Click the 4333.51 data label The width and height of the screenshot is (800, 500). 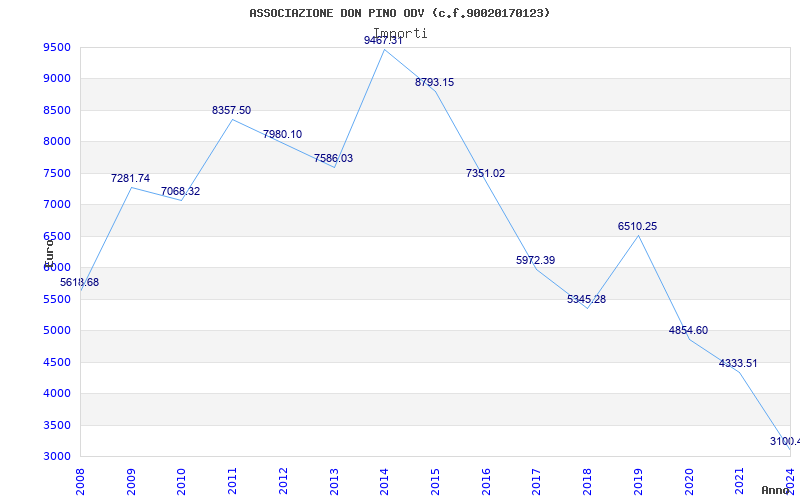[x=738, y=363]
